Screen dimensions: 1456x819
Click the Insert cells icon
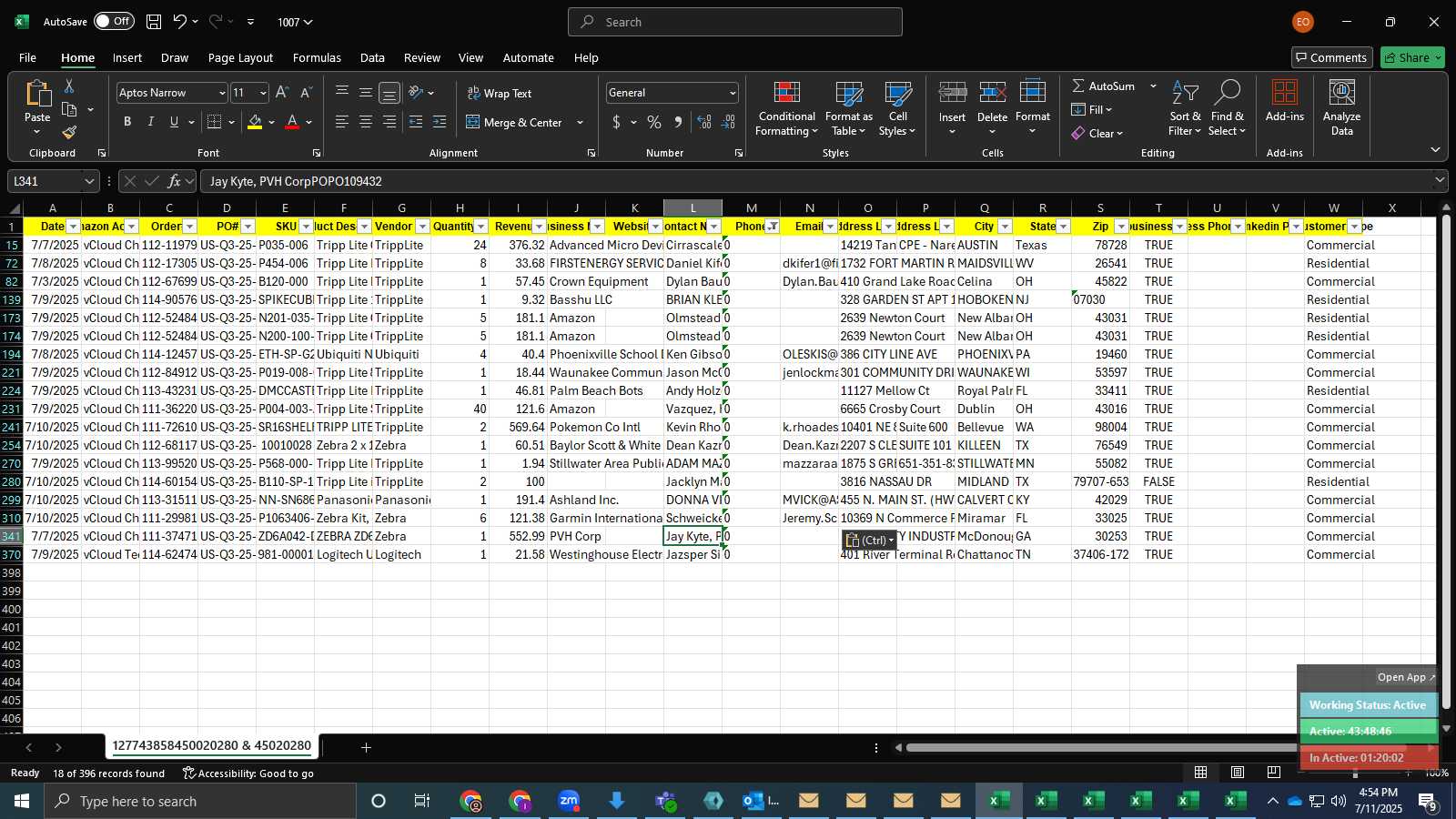coord(952,93)
